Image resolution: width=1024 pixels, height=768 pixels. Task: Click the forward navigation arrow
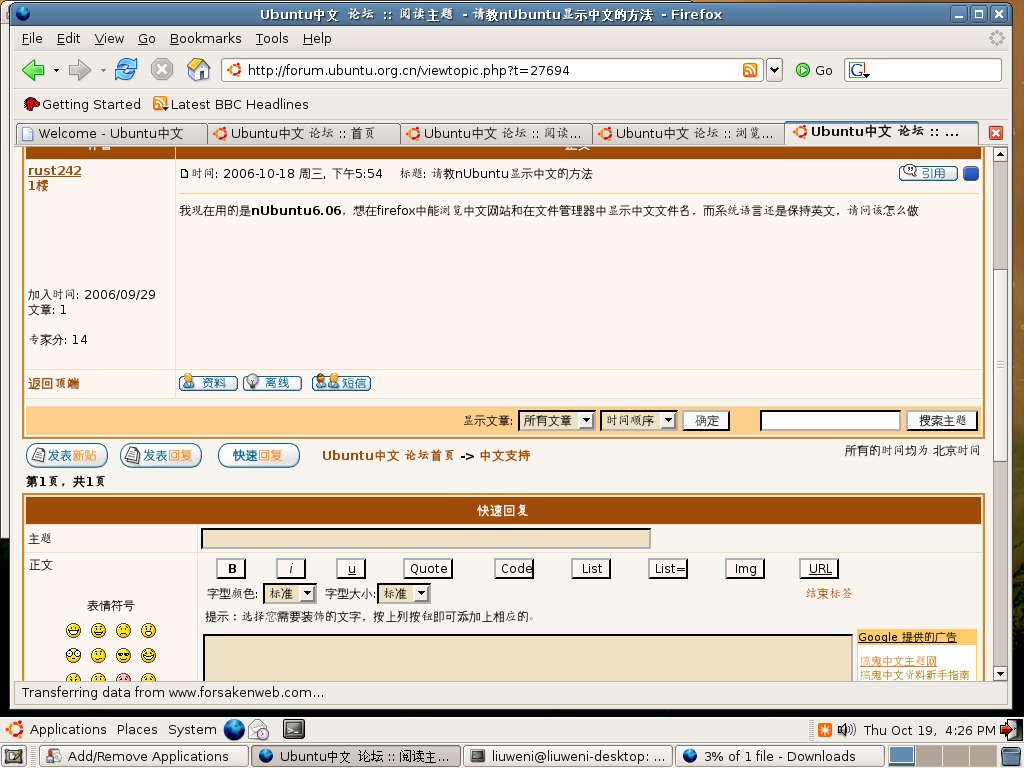[79, 70]
